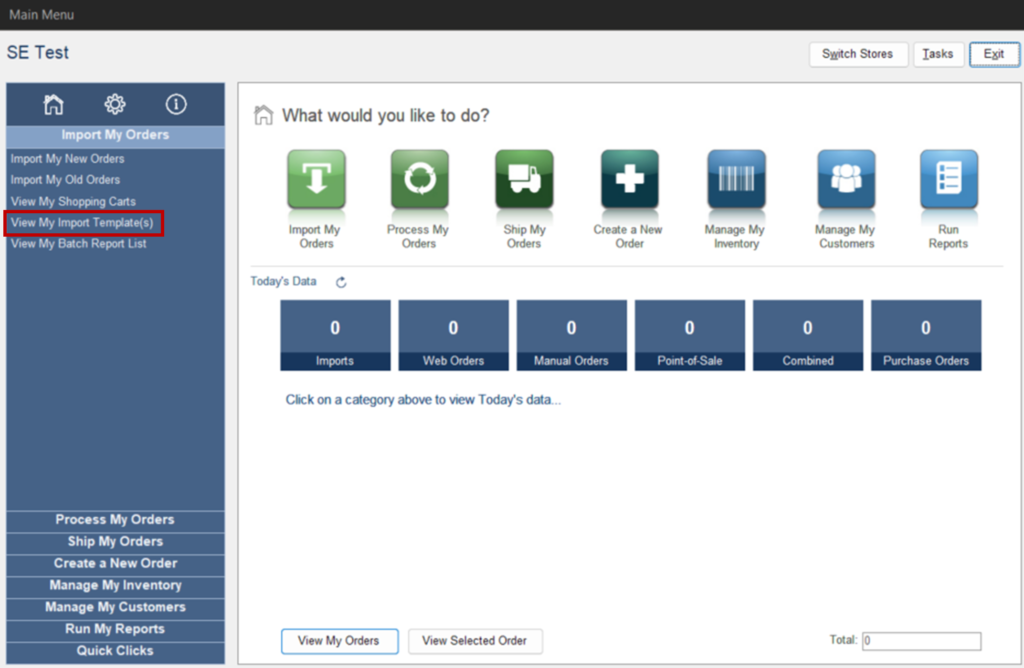1024x668 pixels.
Task: Expand the Process My Orders section
Action: click(x=114, y=520)
